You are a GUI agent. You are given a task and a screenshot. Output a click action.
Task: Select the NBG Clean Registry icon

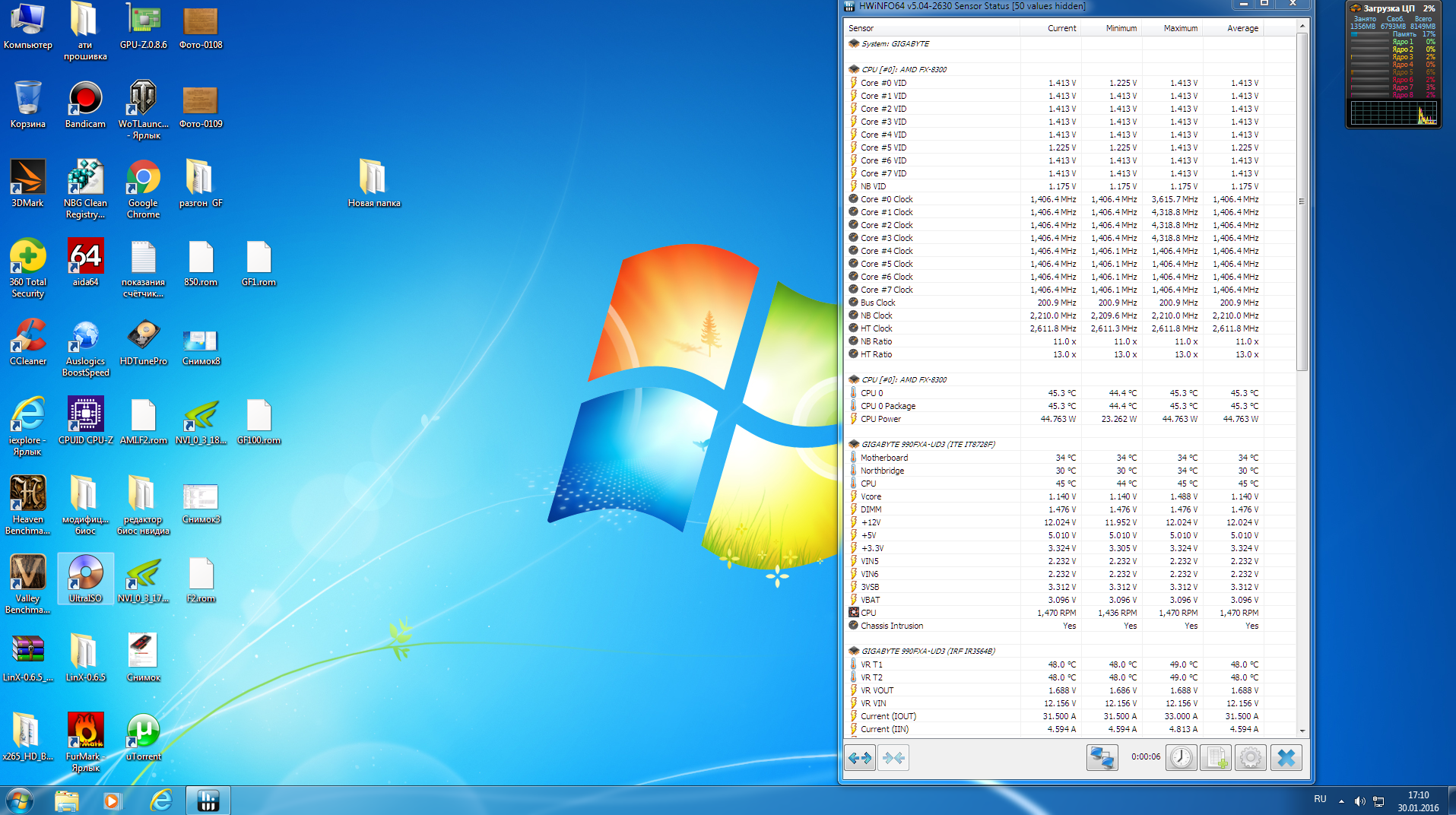click(x=85, y=189)
